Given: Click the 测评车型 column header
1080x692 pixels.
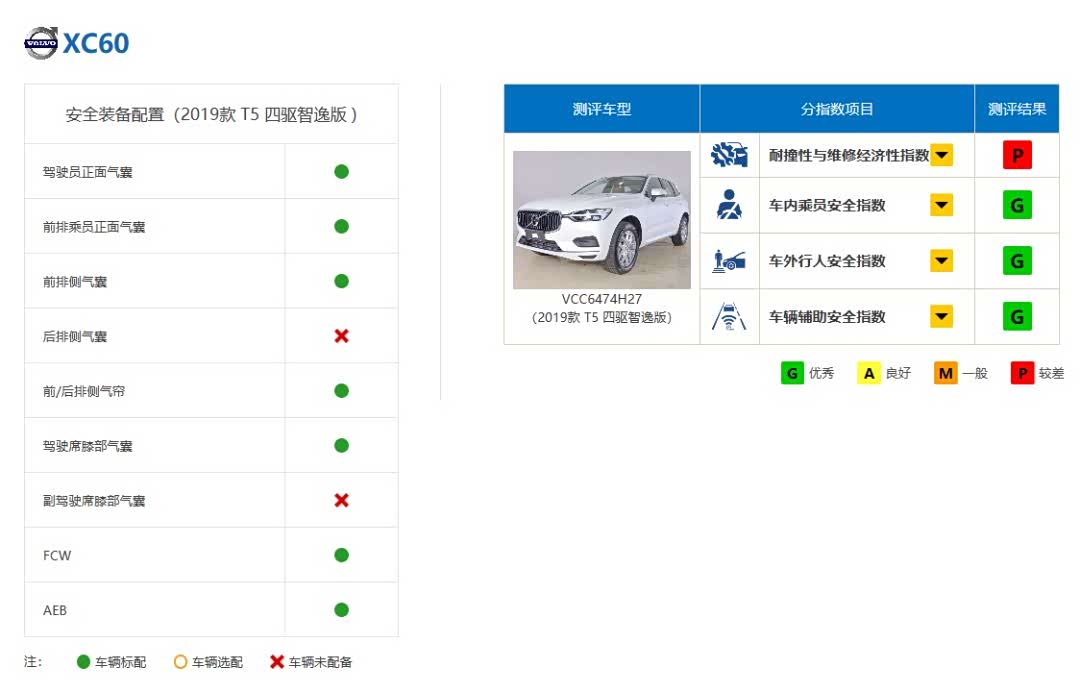Looking at the screenshot, I should [601, 109].
